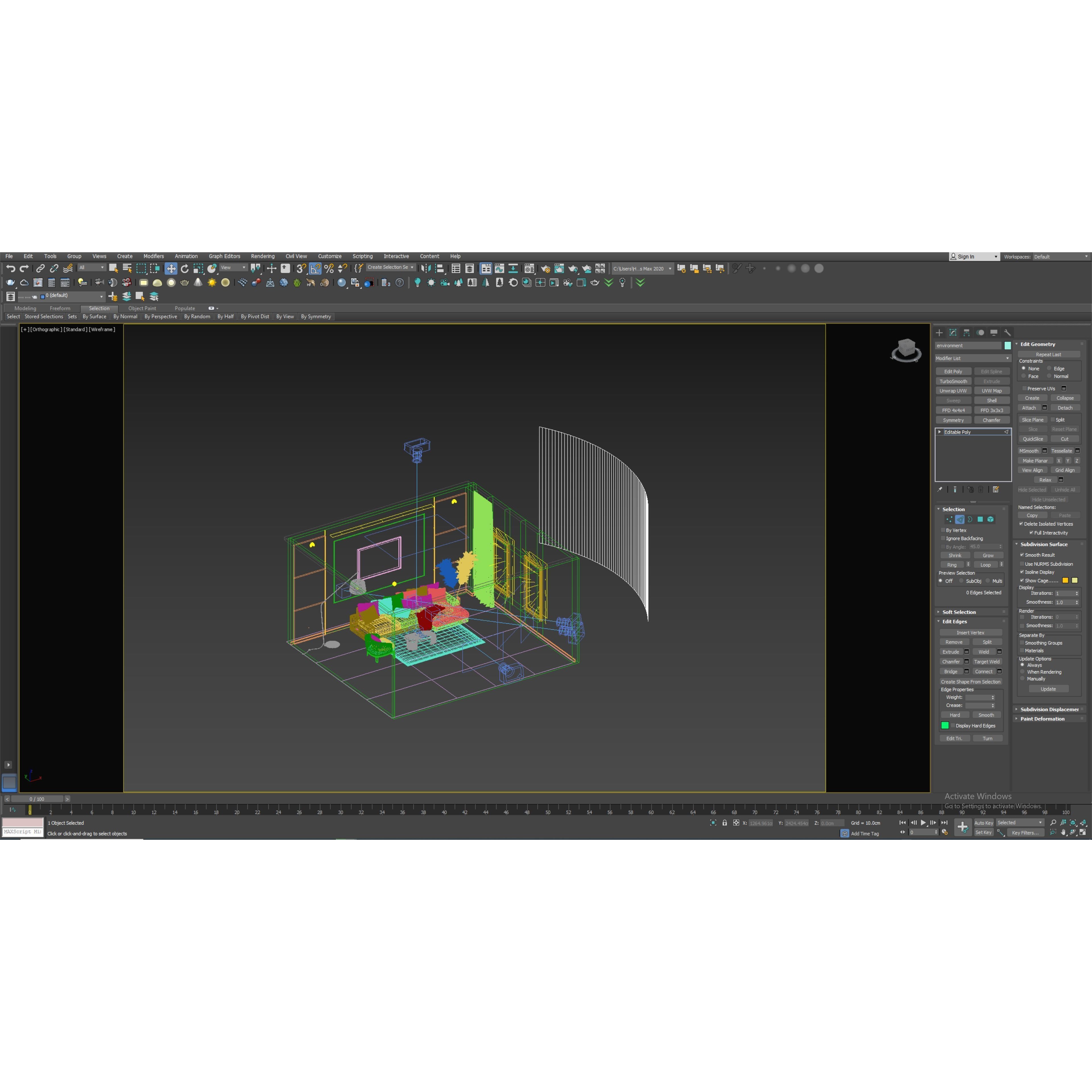
Task: Enable the Preserve UVs checkbox
Action: coord(1024,388)
